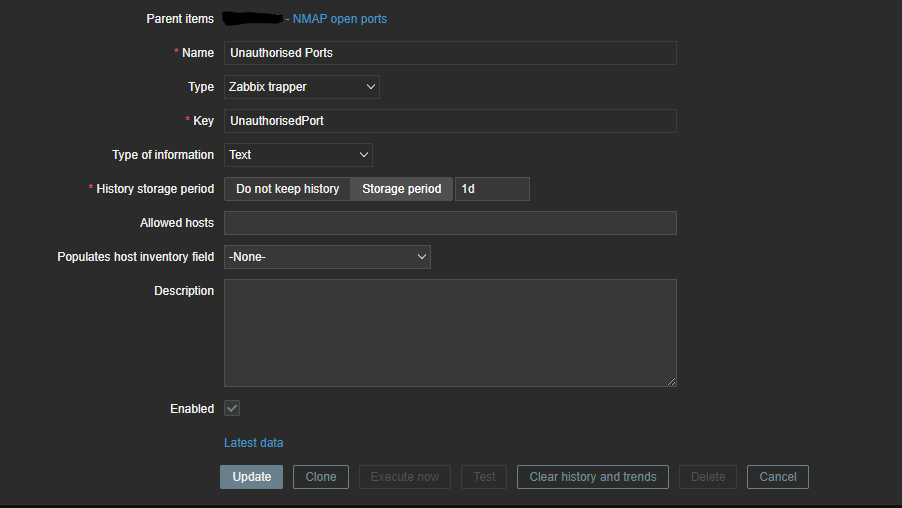
Task: Open the Populates host inventory field dropdown
Action: point(327,257)
